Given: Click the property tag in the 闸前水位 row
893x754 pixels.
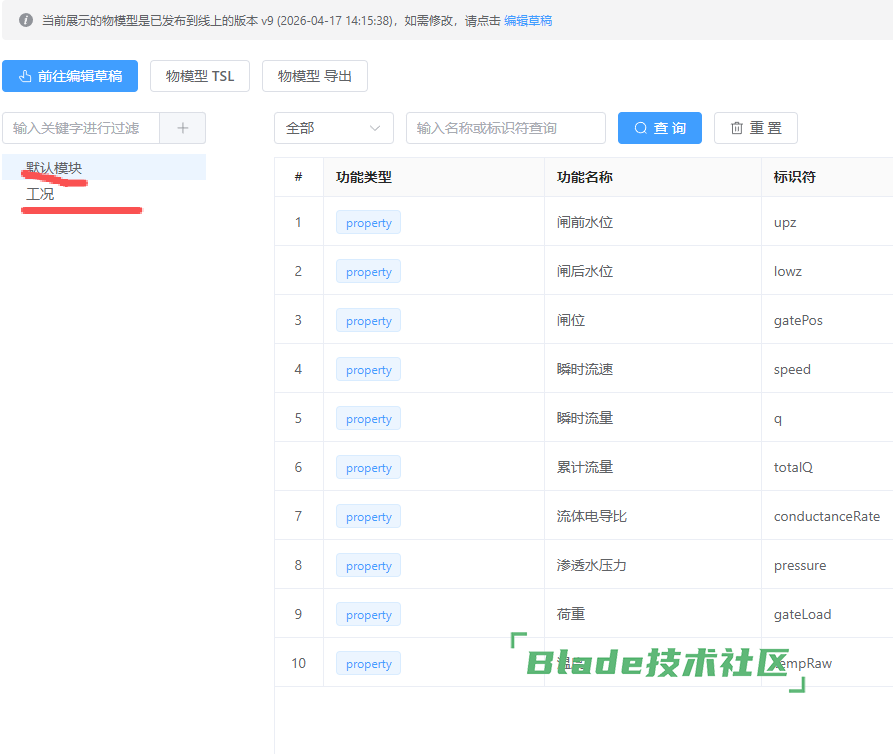Looking at the screenshot, I should (368, 223).
